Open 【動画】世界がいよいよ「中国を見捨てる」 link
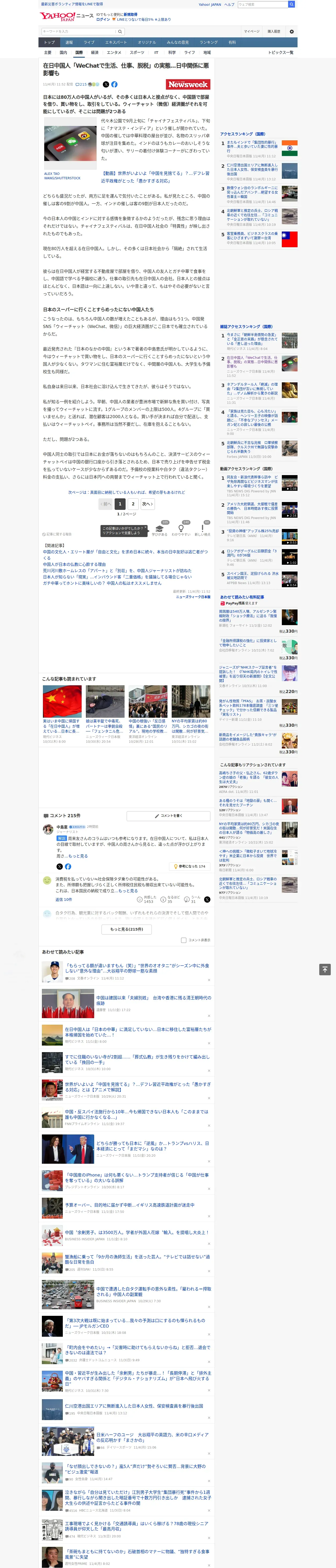 (155, 177)
